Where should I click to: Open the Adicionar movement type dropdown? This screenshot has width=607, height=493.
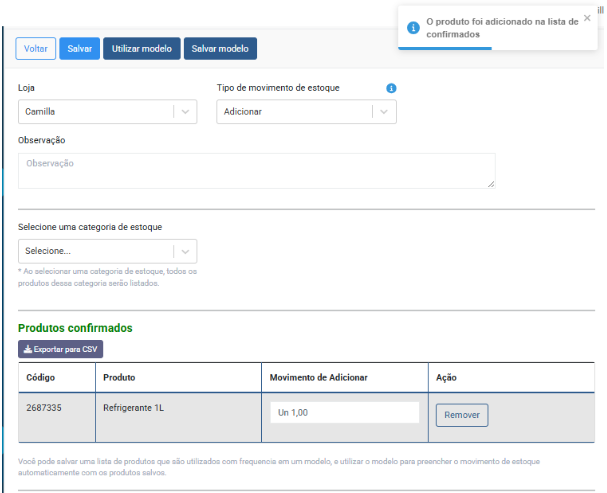[294, 112]
